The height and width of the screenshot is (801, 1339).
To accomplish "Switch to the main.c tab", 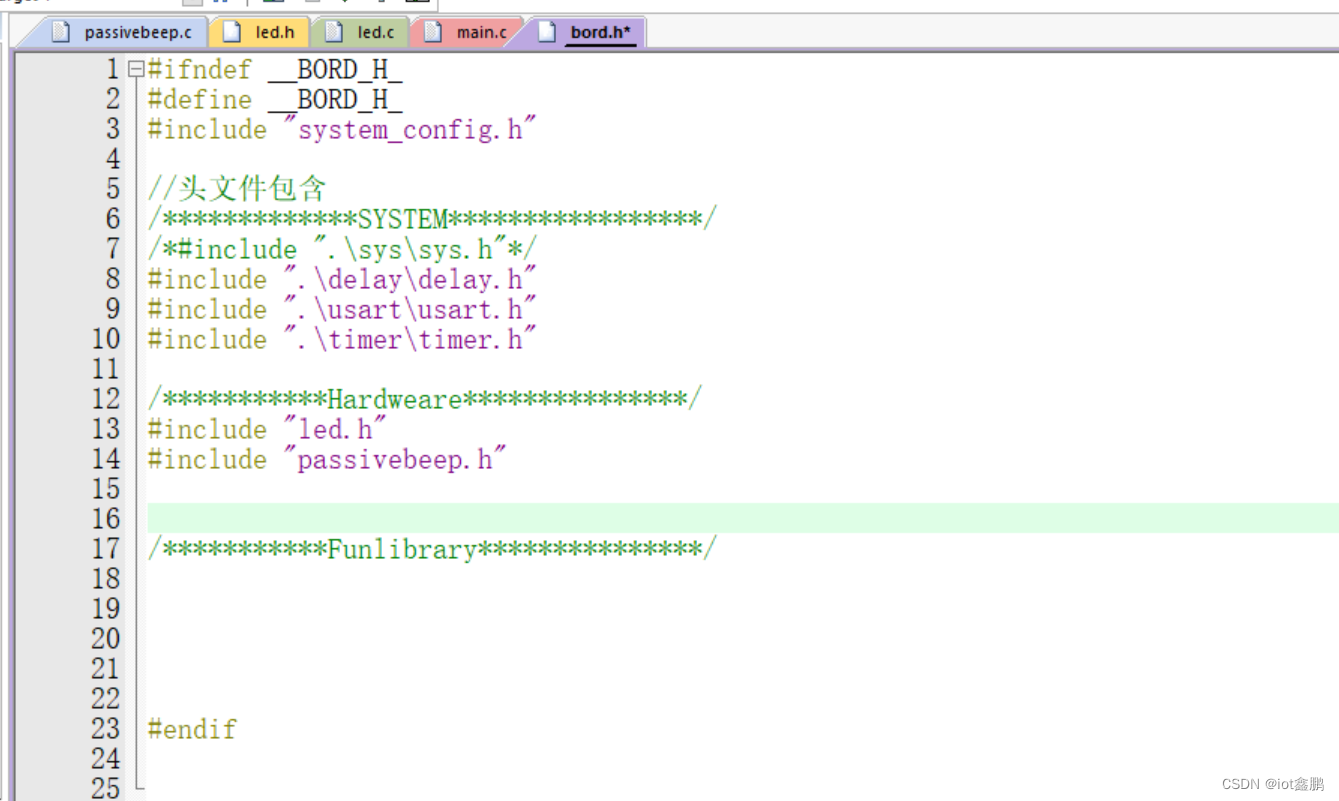I will click(x=467, y=32).
